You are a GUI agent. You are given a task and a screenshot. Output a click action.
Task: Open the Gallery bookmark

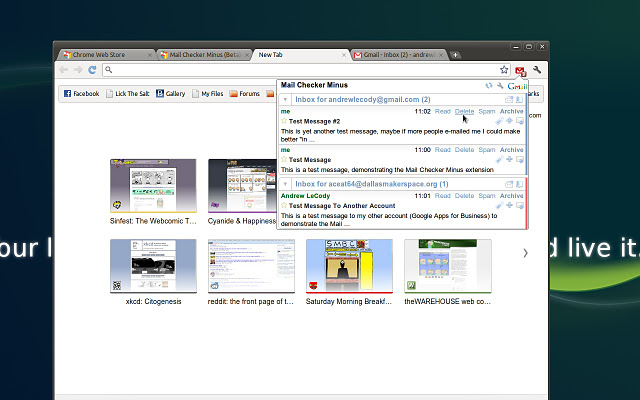(x=171, y=93)
